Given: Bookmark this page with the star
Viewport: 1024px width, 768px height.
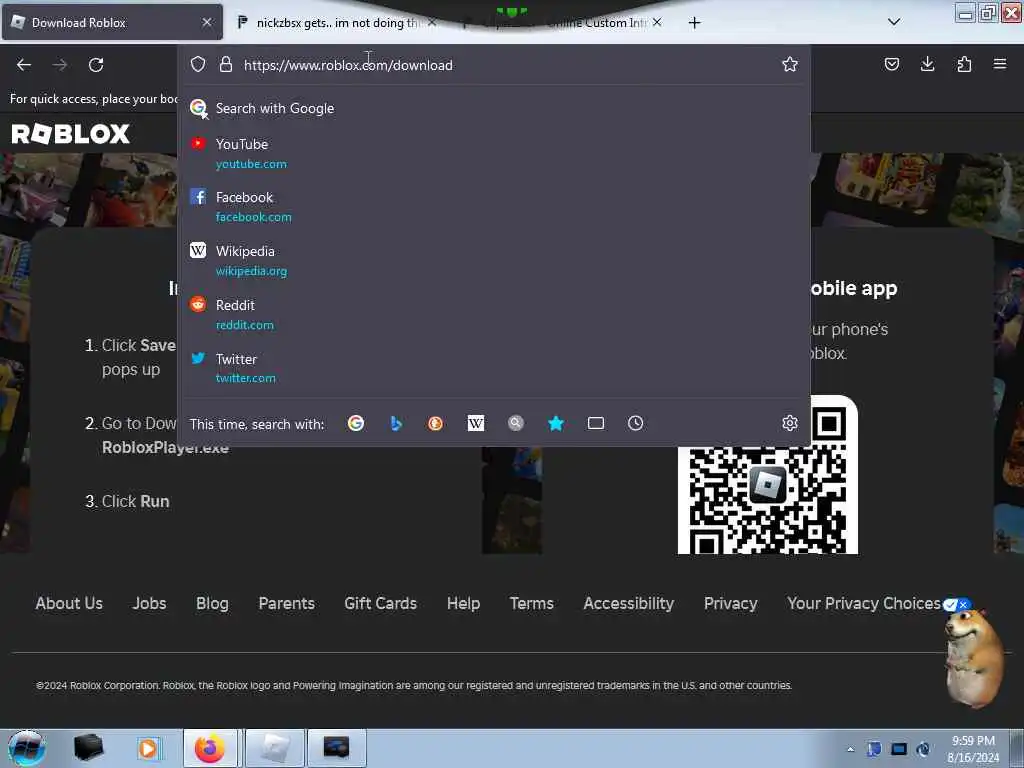Looking at the screenshot, I should 790,64.
